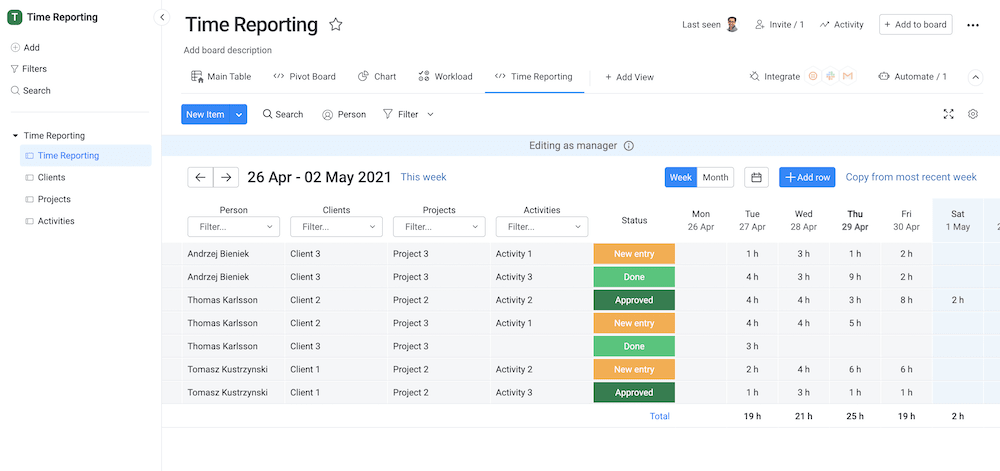This screenshot has width=1000, height=471.
Task: Open Automate / 1
Action: (913, 76)
